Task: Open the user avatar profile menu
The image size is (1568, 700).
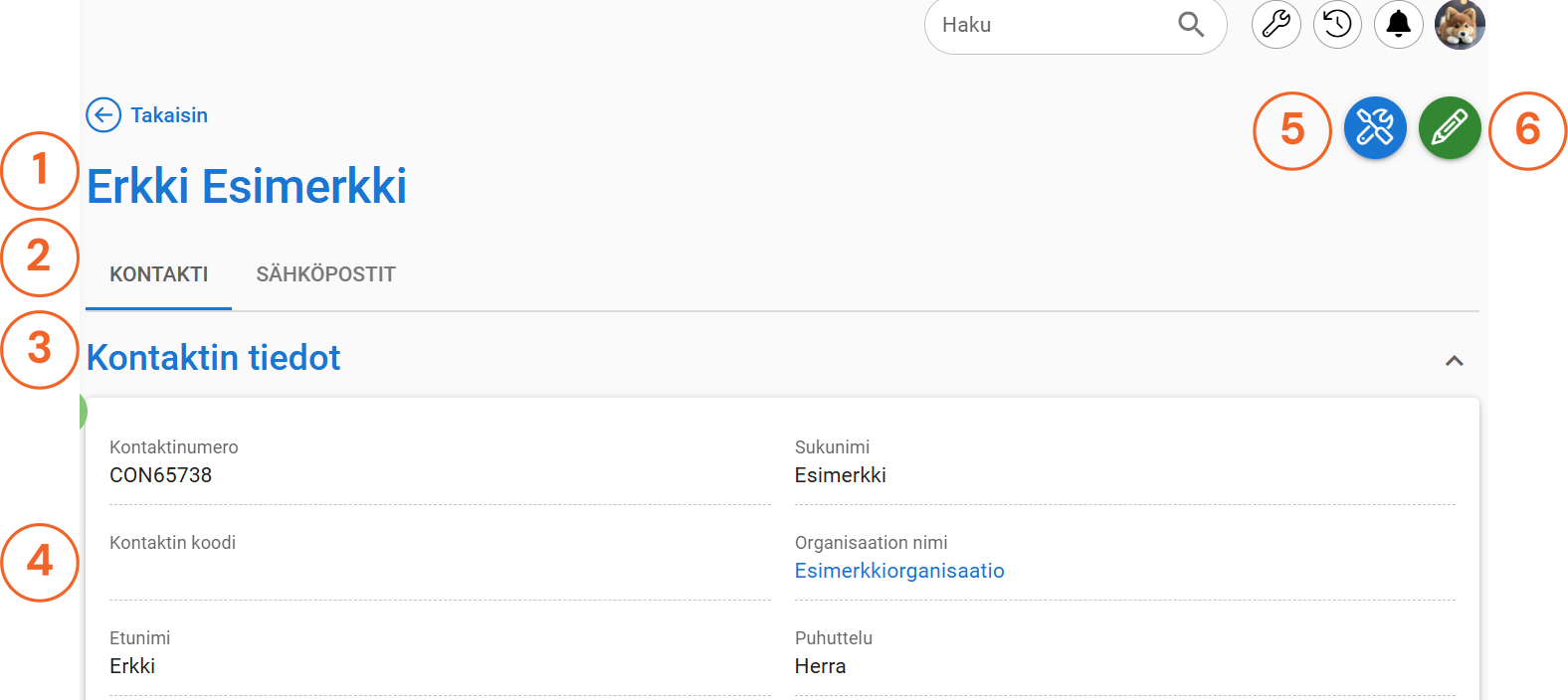Action: pyautogui.click(x=1460, y=24)
